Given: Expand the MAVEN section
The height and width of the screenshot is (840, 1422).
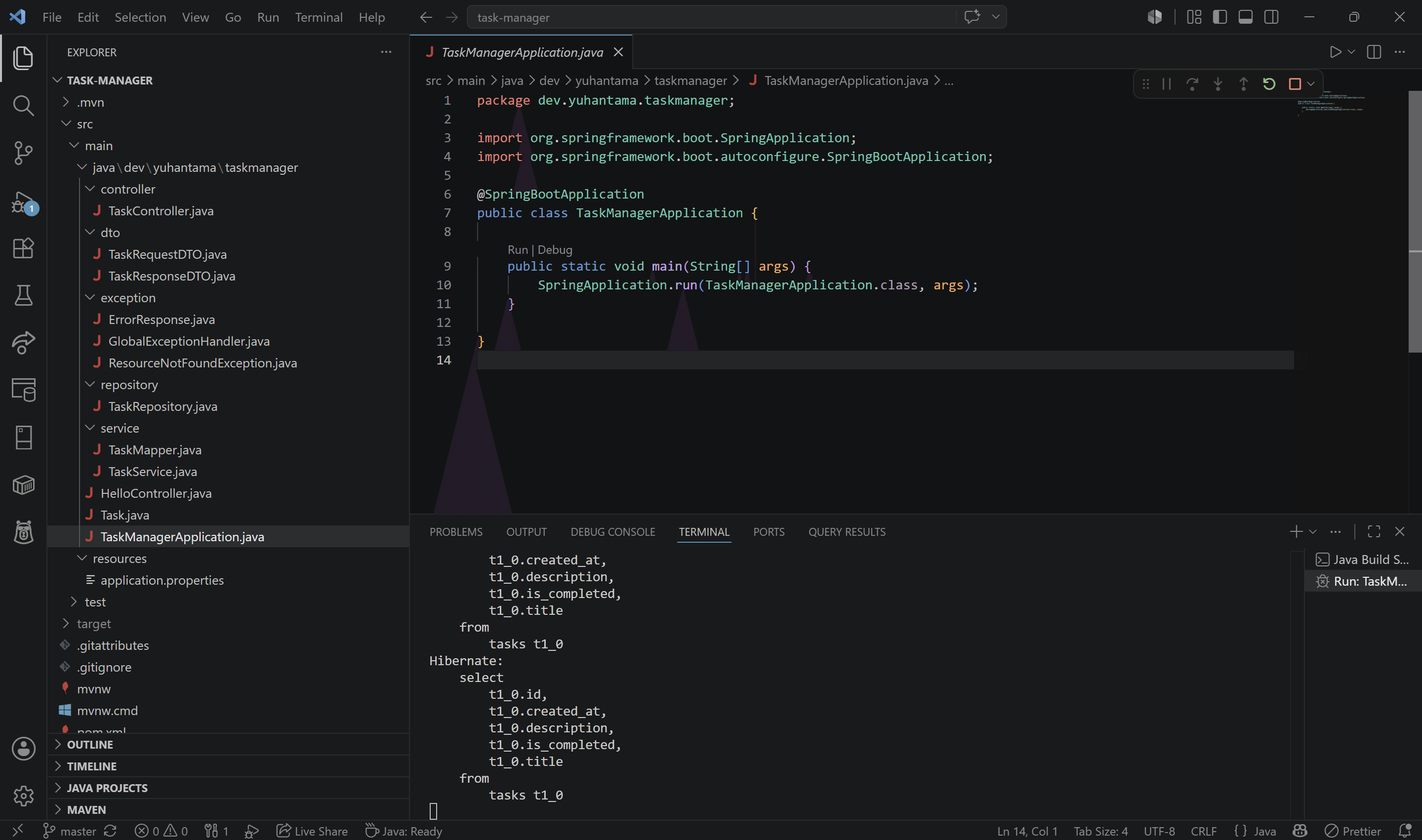Looking at the screenshot, I should click(228, 809).
